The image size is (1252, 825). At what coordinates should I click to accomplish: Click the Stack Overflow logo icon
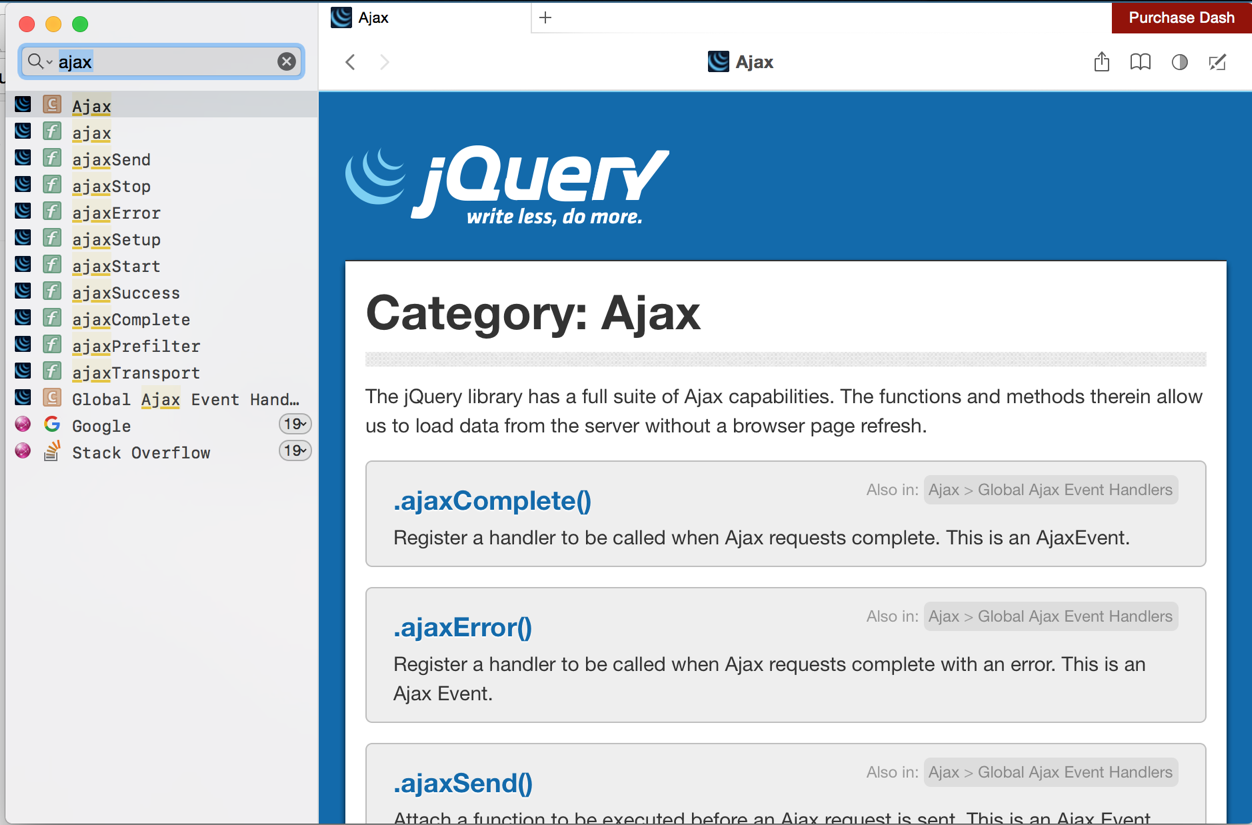tap(52, 451)
